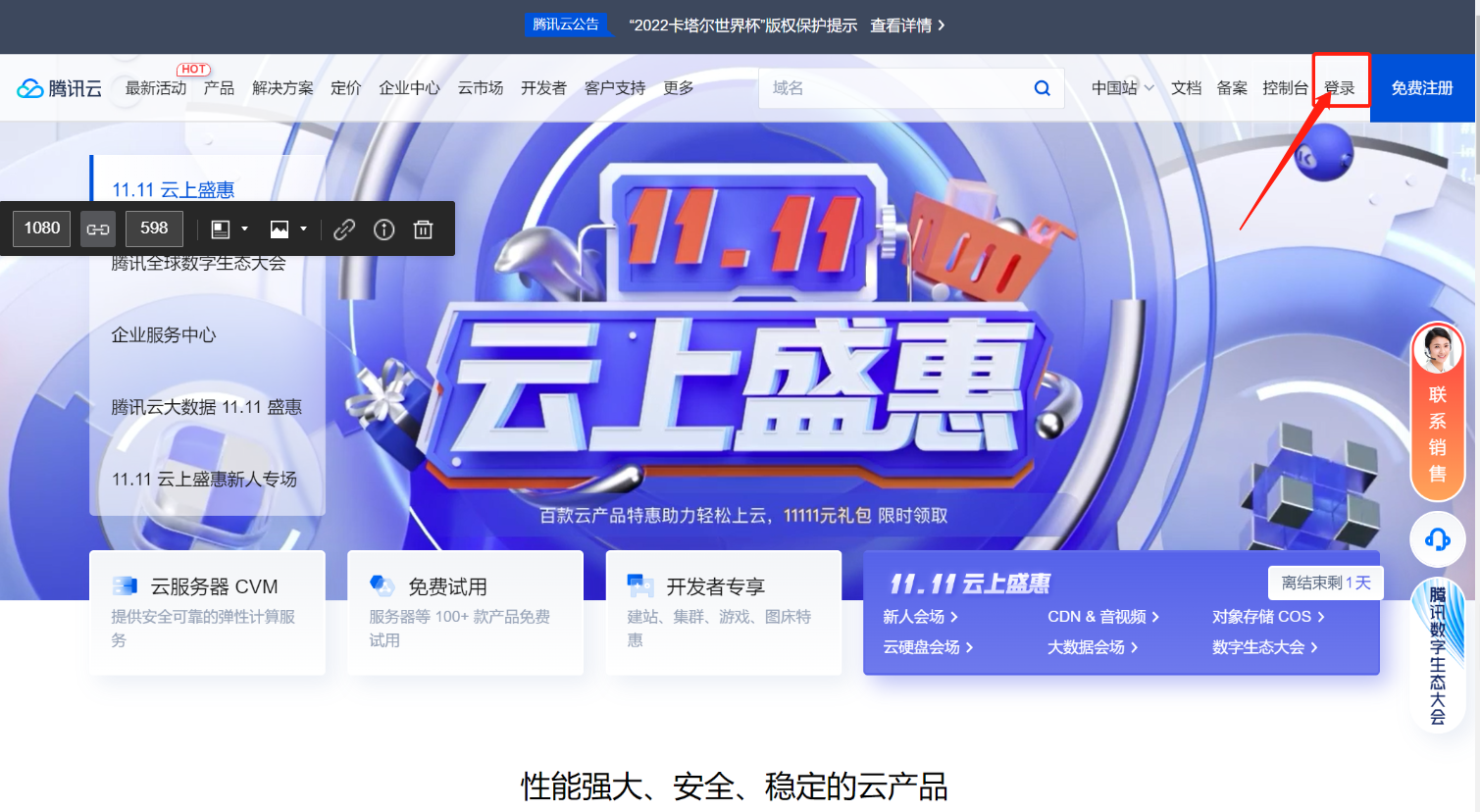The image size is (1480, 812).
Task: Select the 腾讯全球数字生态大会 banner tab
Action: coord(198,263)
